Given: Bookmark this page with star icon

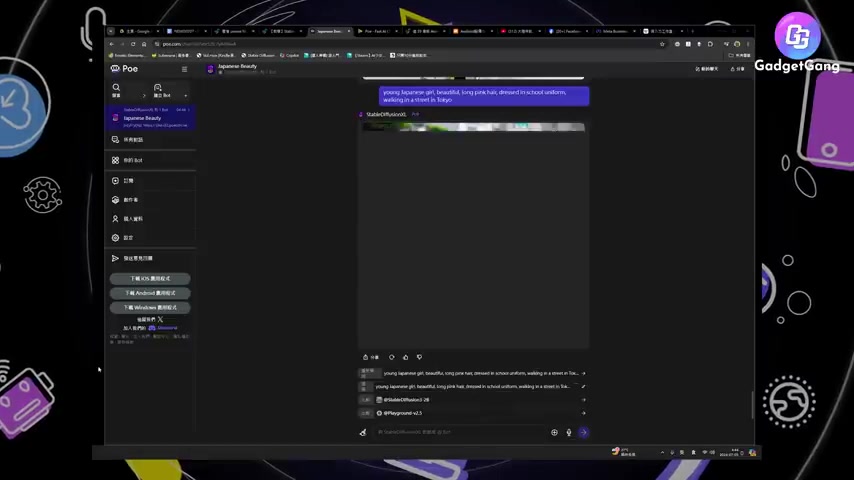Looking at the screenshot, I should pyautogui.click(x=662, y=44).
